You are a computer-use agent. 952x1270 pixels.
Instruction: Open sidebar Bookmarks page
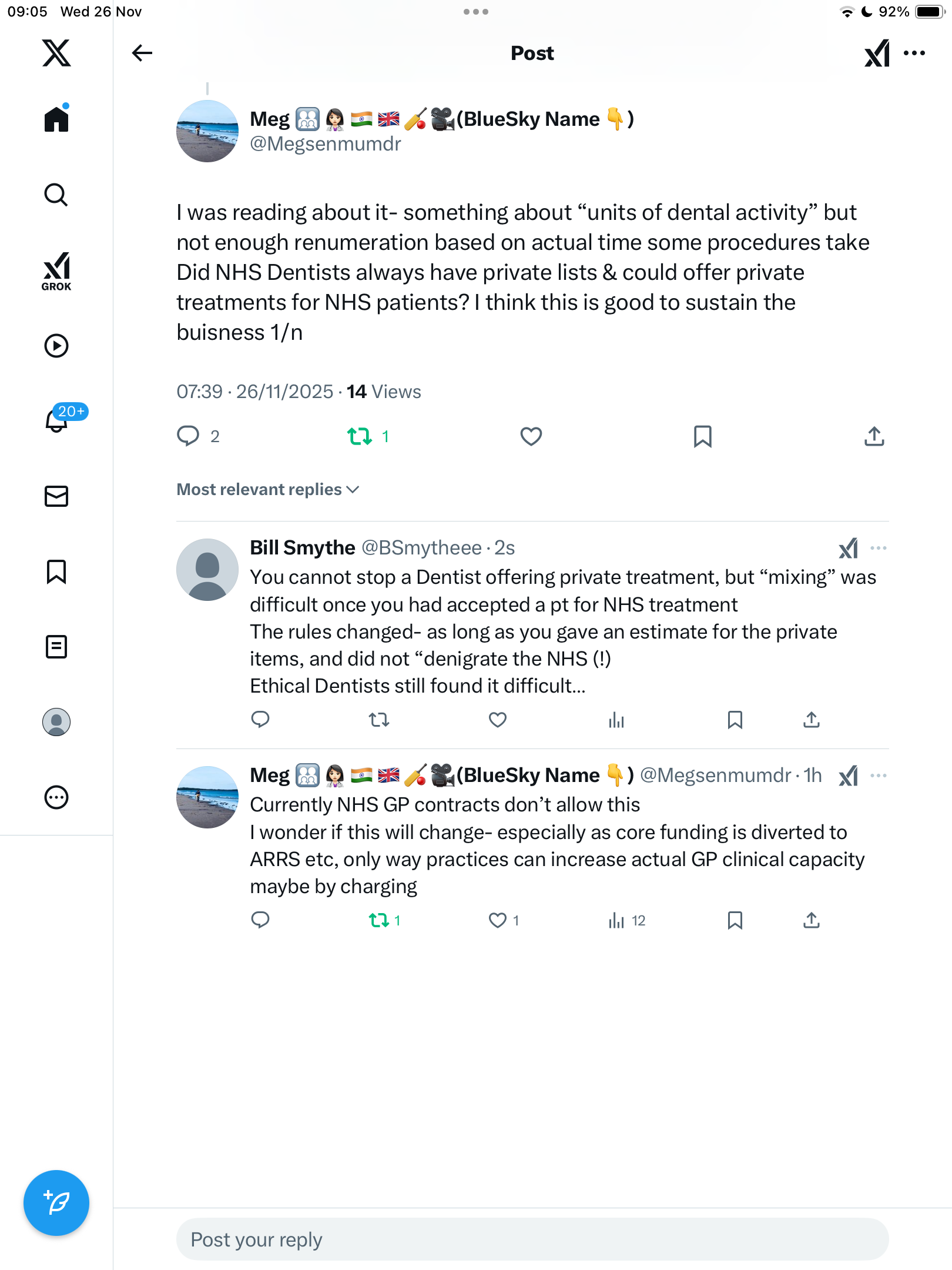[x=56, y=571]
